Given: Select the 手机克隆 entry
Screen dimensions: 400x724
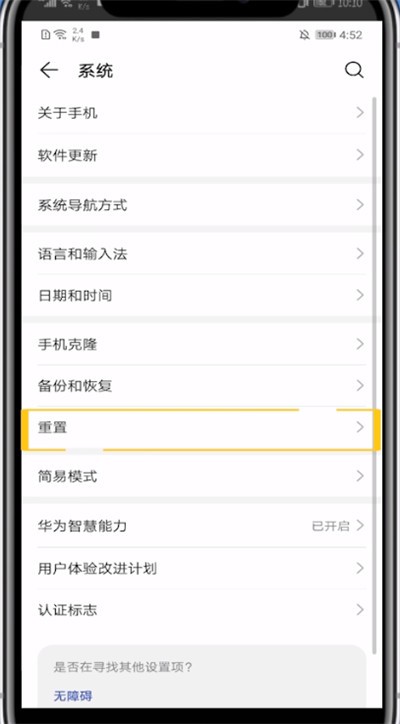Looking at the screenshot, I should (201, 344).
